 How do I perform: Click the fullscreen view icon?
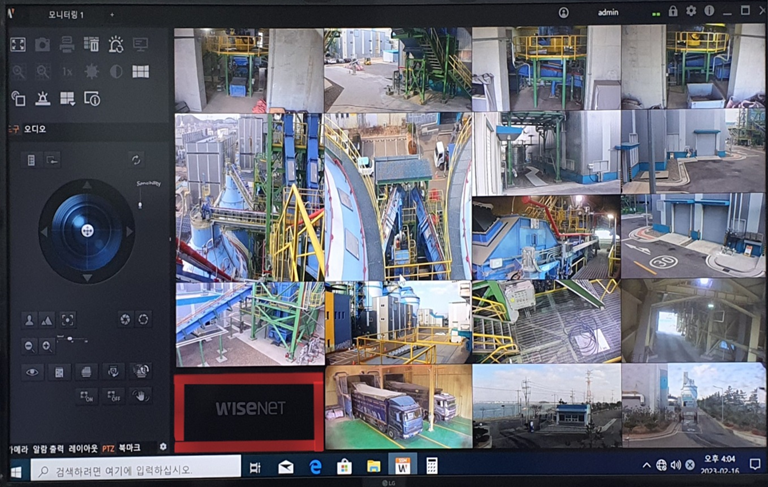coord(18,44)
